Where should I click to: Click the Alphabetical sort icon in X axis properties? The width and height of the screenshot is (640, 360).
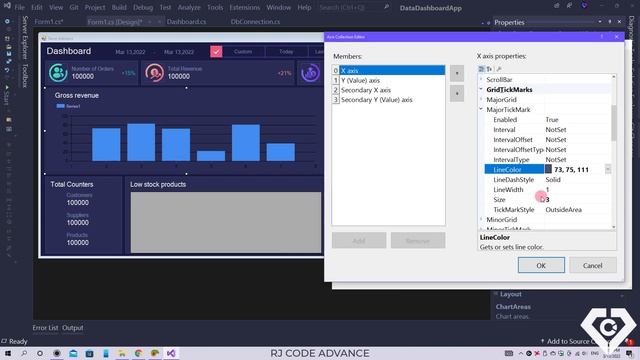coord(489,69)
